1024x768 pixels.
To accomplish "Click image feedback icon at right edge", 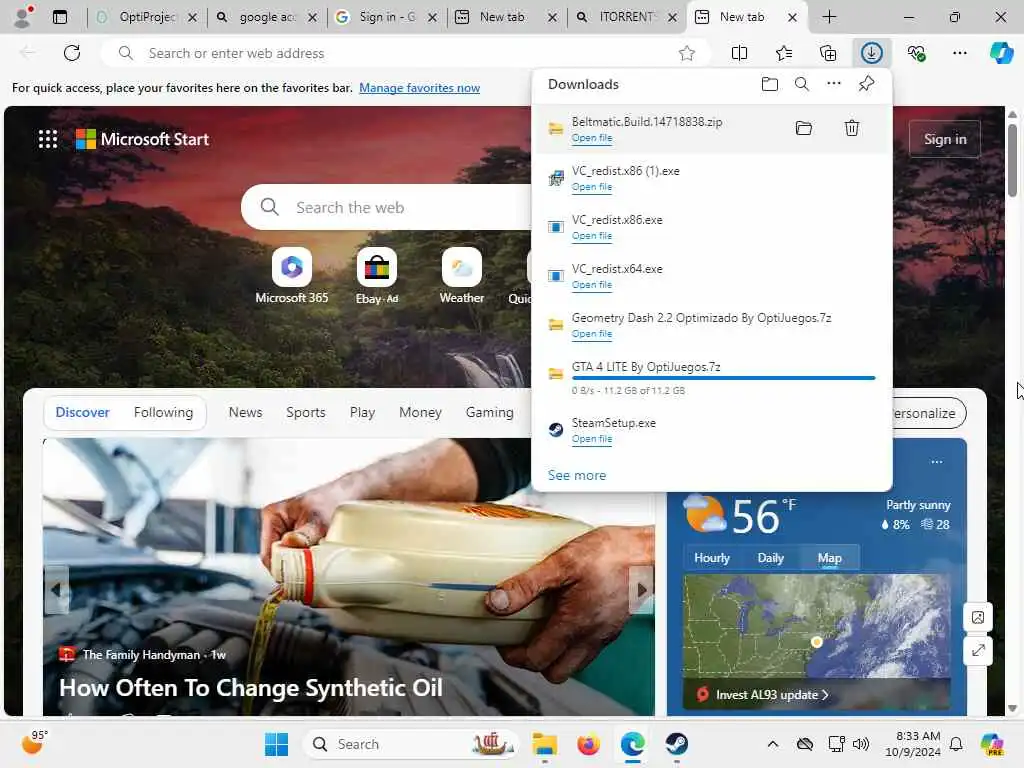I will 978,617.
